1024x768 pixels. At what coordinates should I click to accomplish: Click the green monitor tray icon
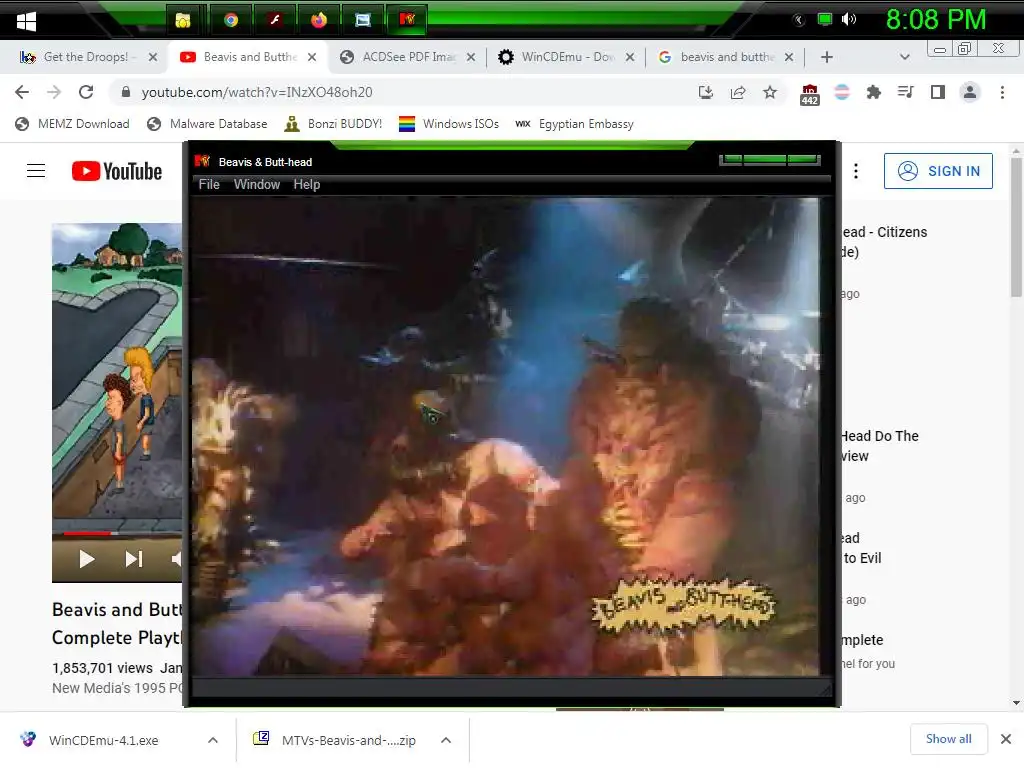click(824, 20)
